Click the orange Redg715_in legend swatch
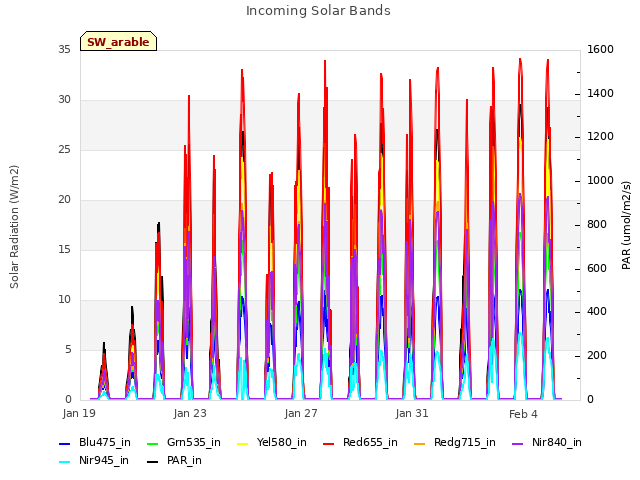Viewport: 640px width, 480px height. coord(420,444)
